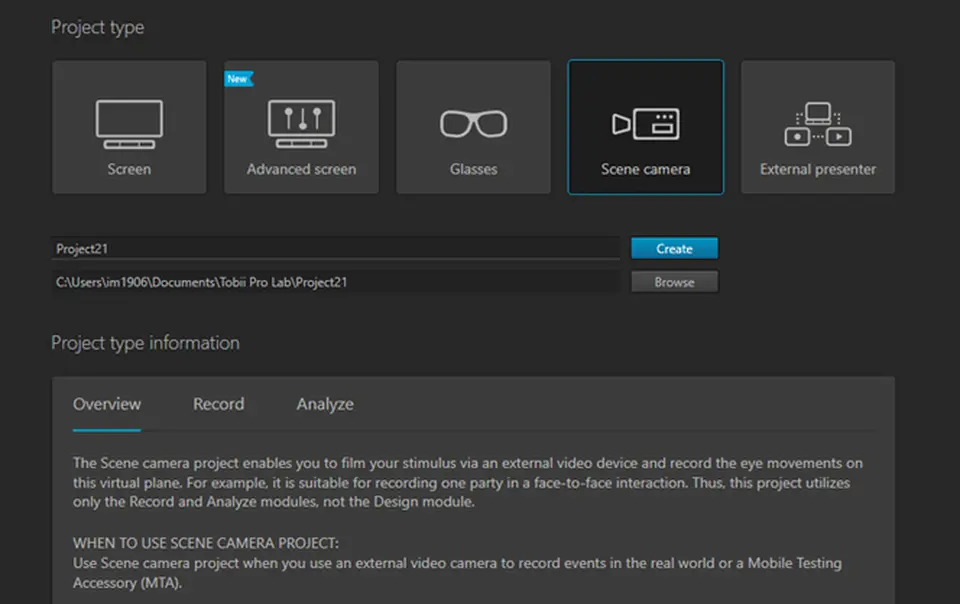Click the paragraph starting 'The Scene camera project enables'
This screenshot has height=604, width=960.
pos(468,482)
